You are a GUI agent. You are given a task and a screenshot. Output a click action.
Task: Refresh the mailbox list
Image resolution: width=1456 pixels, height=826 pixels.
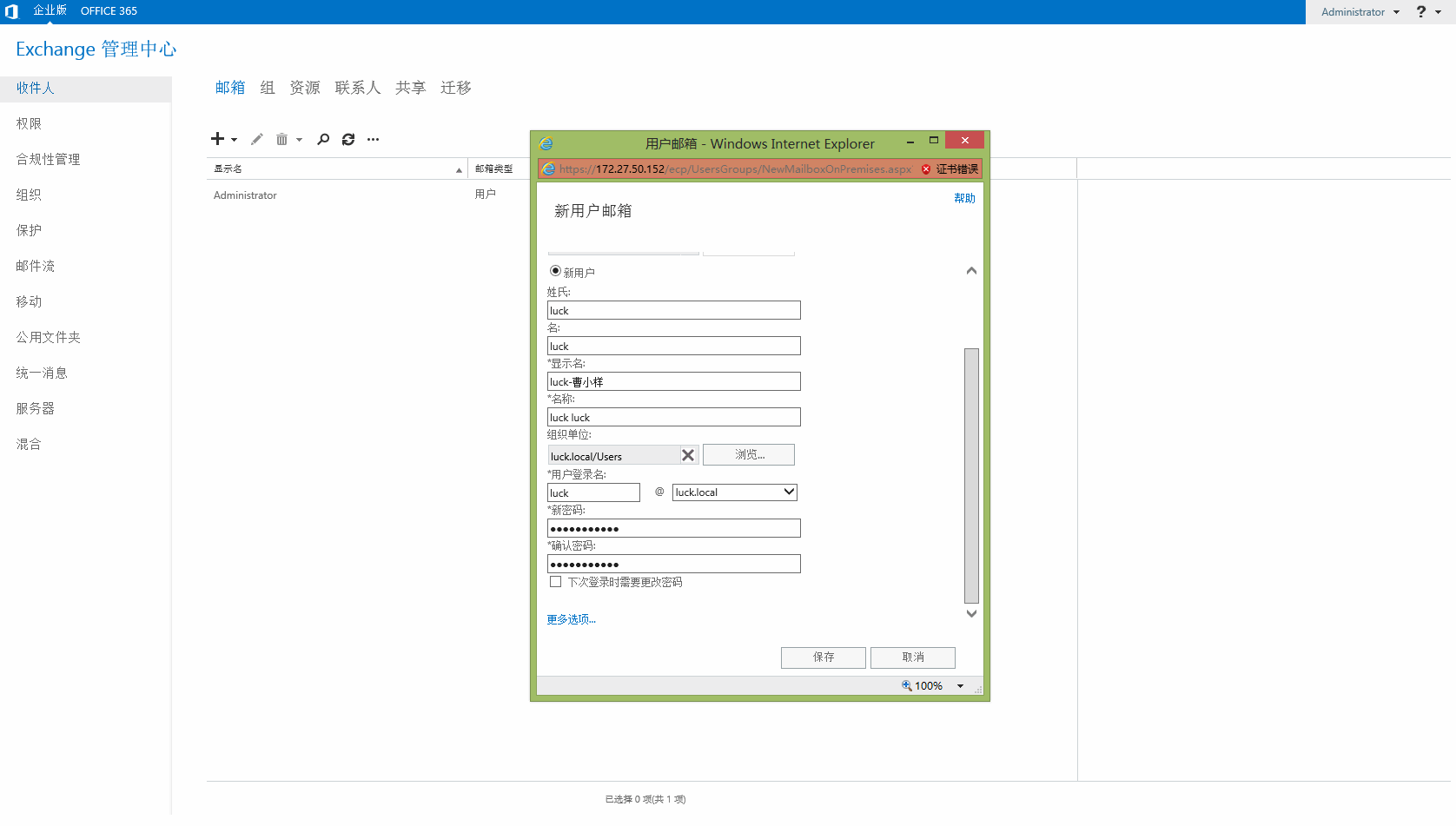348,139
